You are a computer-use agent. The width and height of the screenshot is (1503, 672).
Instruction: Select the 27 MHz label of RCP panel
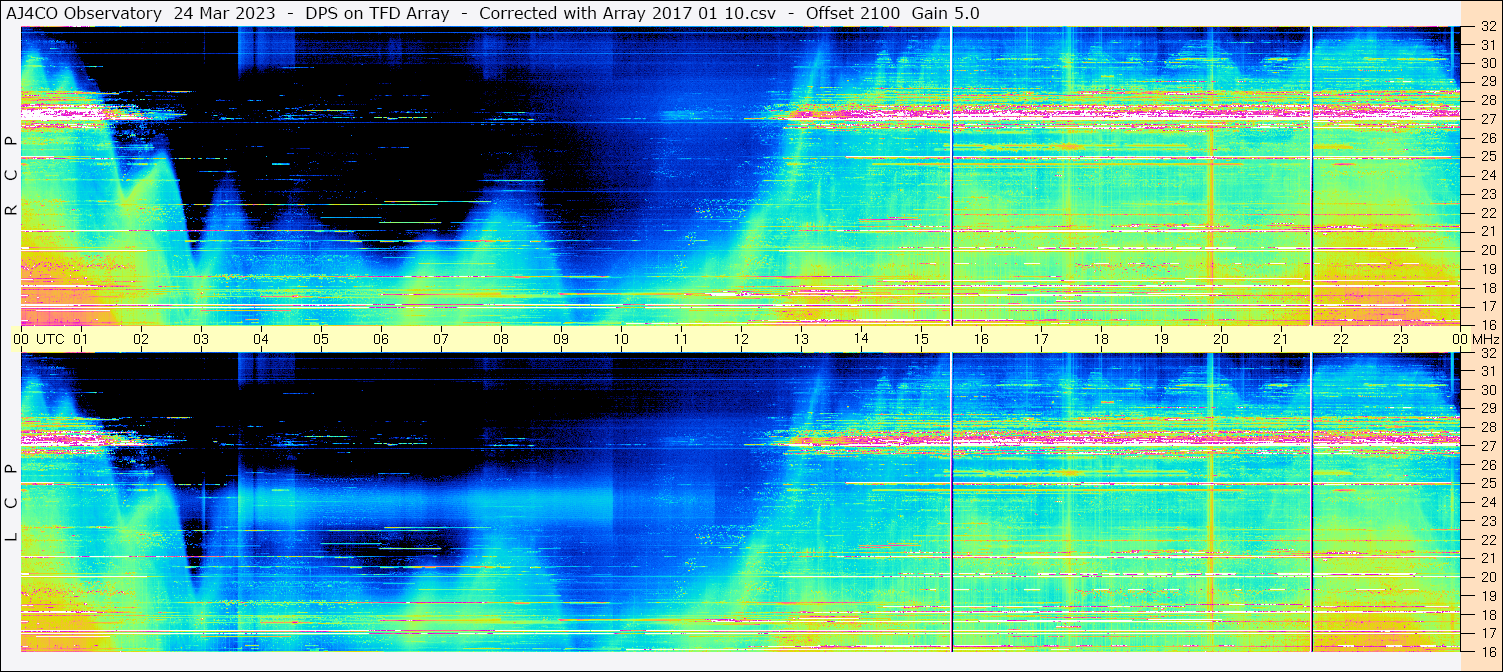click(1488, 119)
